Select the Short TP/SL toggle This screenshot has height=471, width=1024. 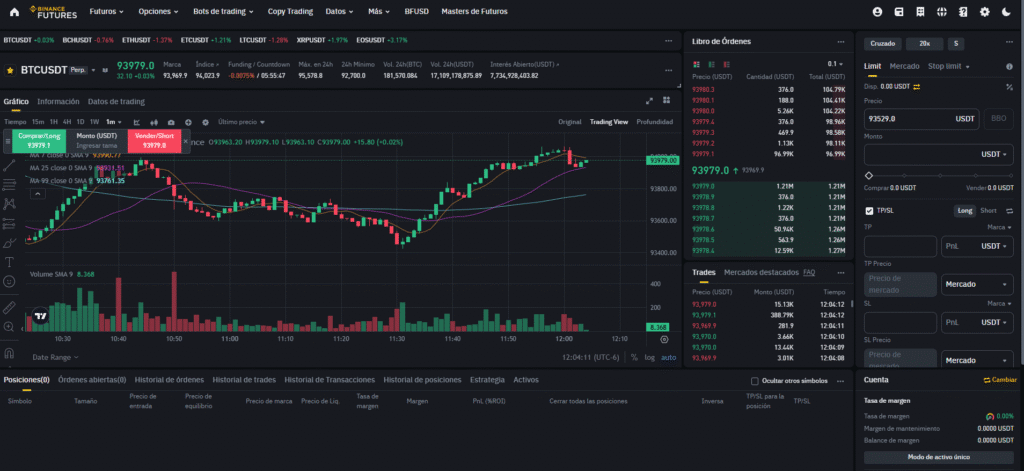[988, 210]
